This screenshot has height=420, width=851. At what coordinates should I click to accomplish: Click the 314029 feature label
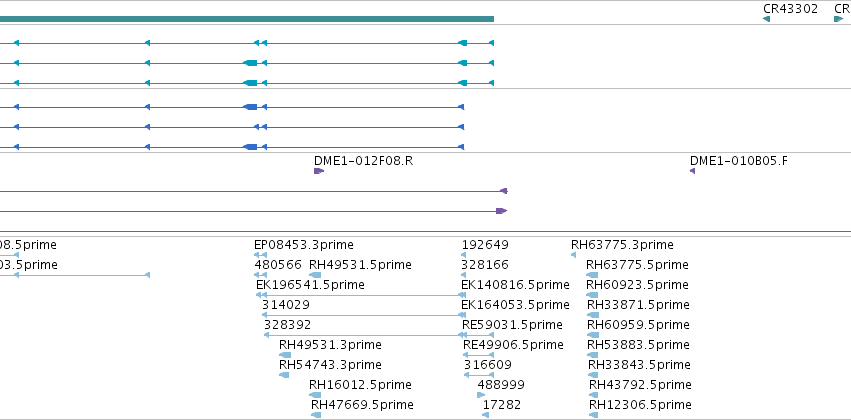coord(286,305)
